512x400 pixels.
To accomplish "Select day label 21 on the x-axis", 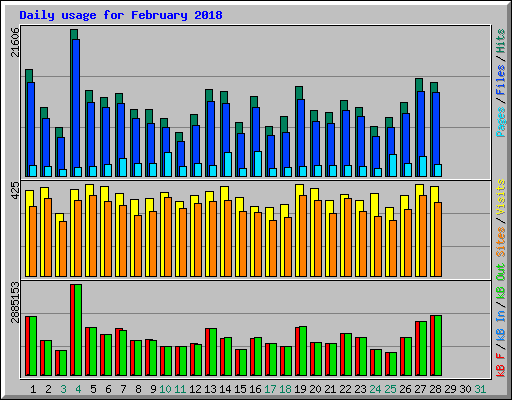I will point(330,389).
